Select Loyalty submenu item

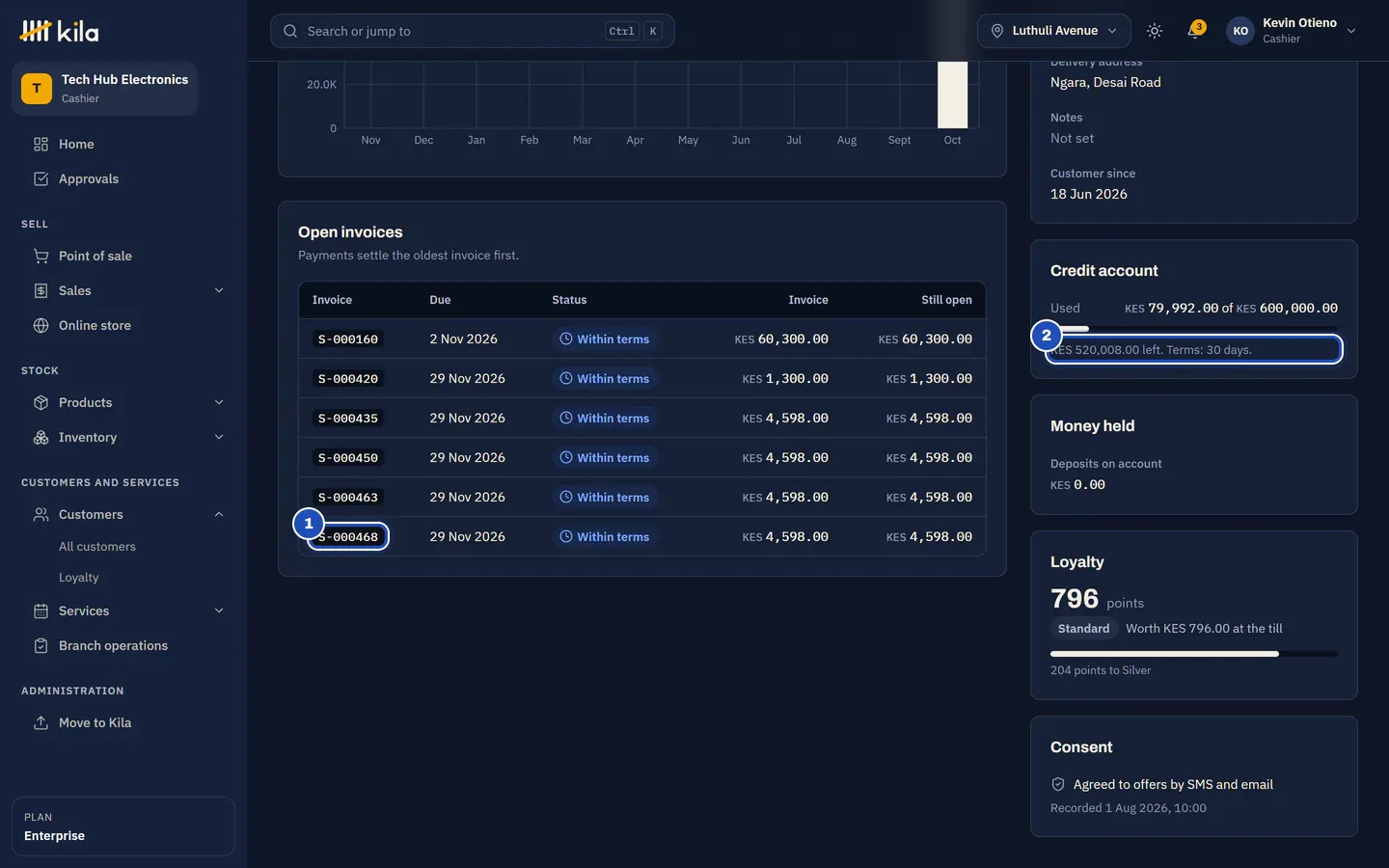click(x=79, y=577)
